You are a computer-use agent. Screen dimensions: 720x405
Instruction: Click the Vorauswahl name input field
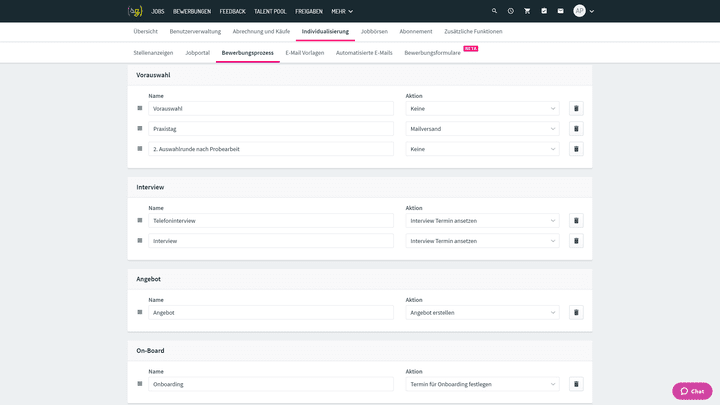pyautogui.click(x=271, y=109)
